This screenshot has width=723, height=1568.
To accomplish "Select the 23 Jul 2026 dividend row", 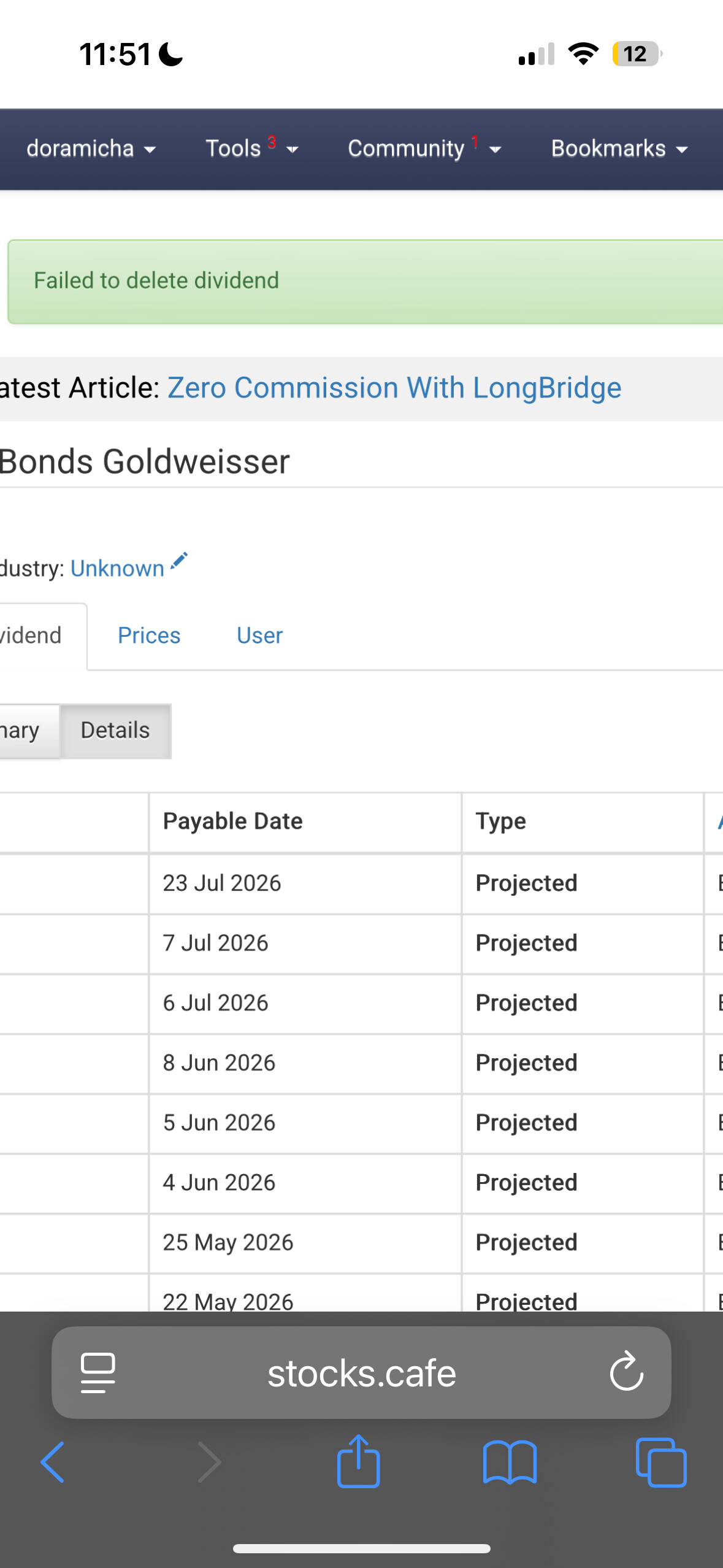I will (361, 883).
